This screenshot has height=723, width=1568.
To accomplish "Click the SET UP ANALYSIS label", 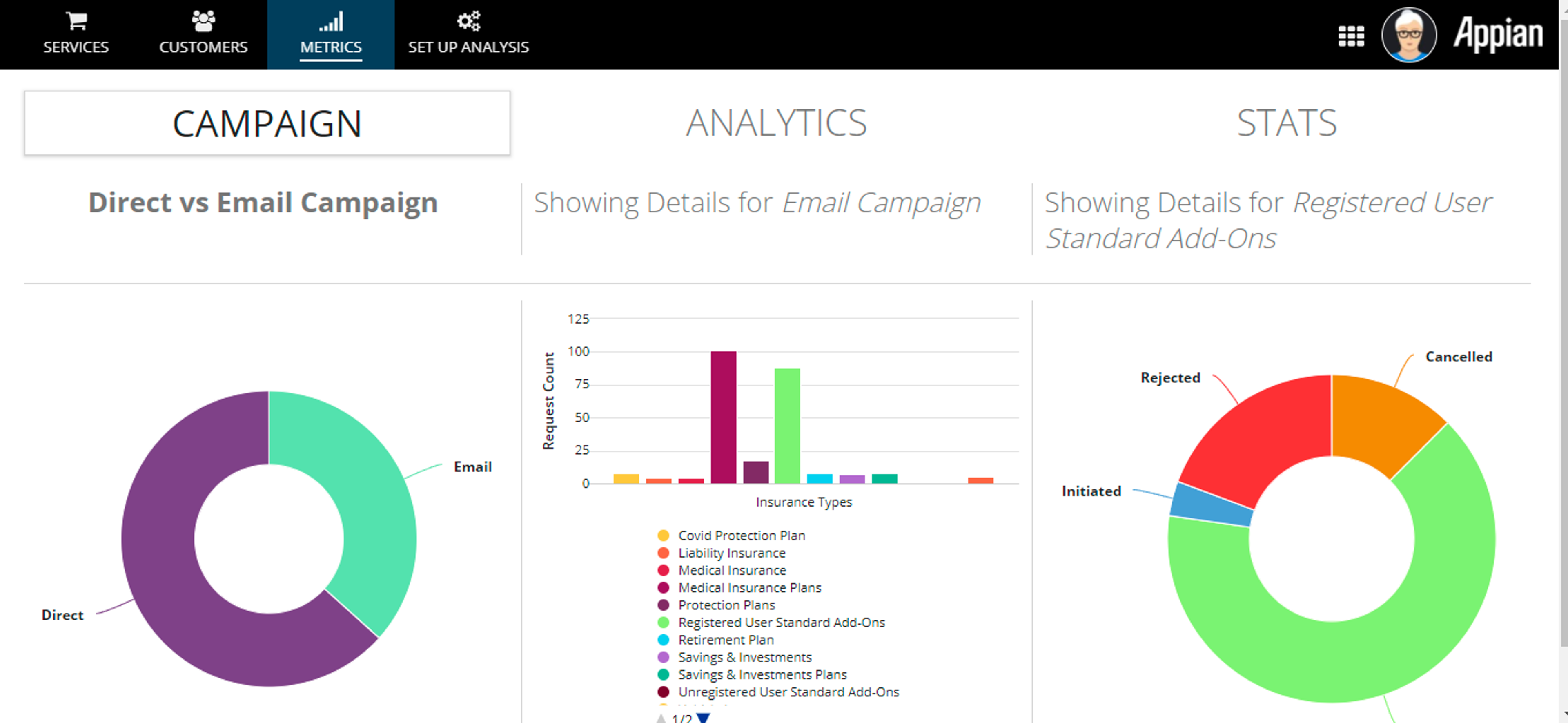I will 468,47.
